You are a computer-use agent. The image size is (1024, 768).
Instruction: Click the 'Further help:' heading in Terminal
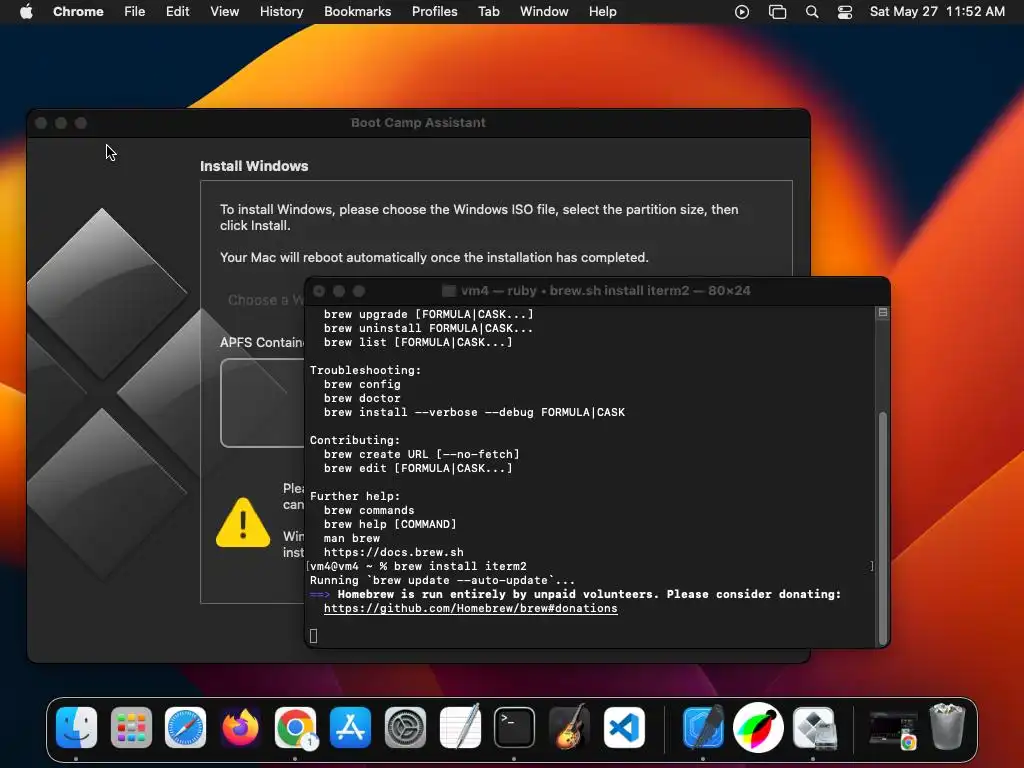(355, 496)
